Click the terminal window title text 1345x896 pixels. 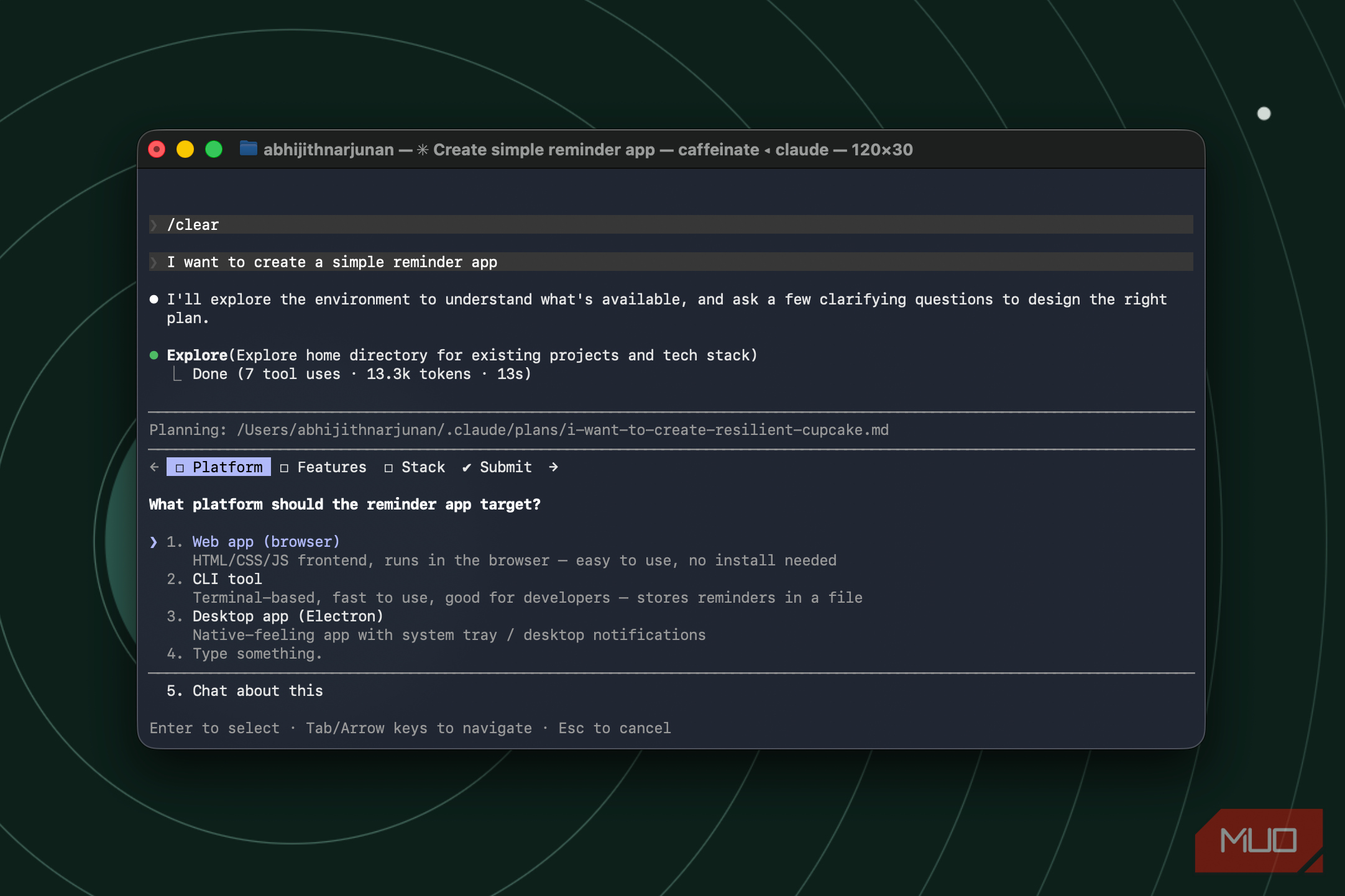click(588, 150)
